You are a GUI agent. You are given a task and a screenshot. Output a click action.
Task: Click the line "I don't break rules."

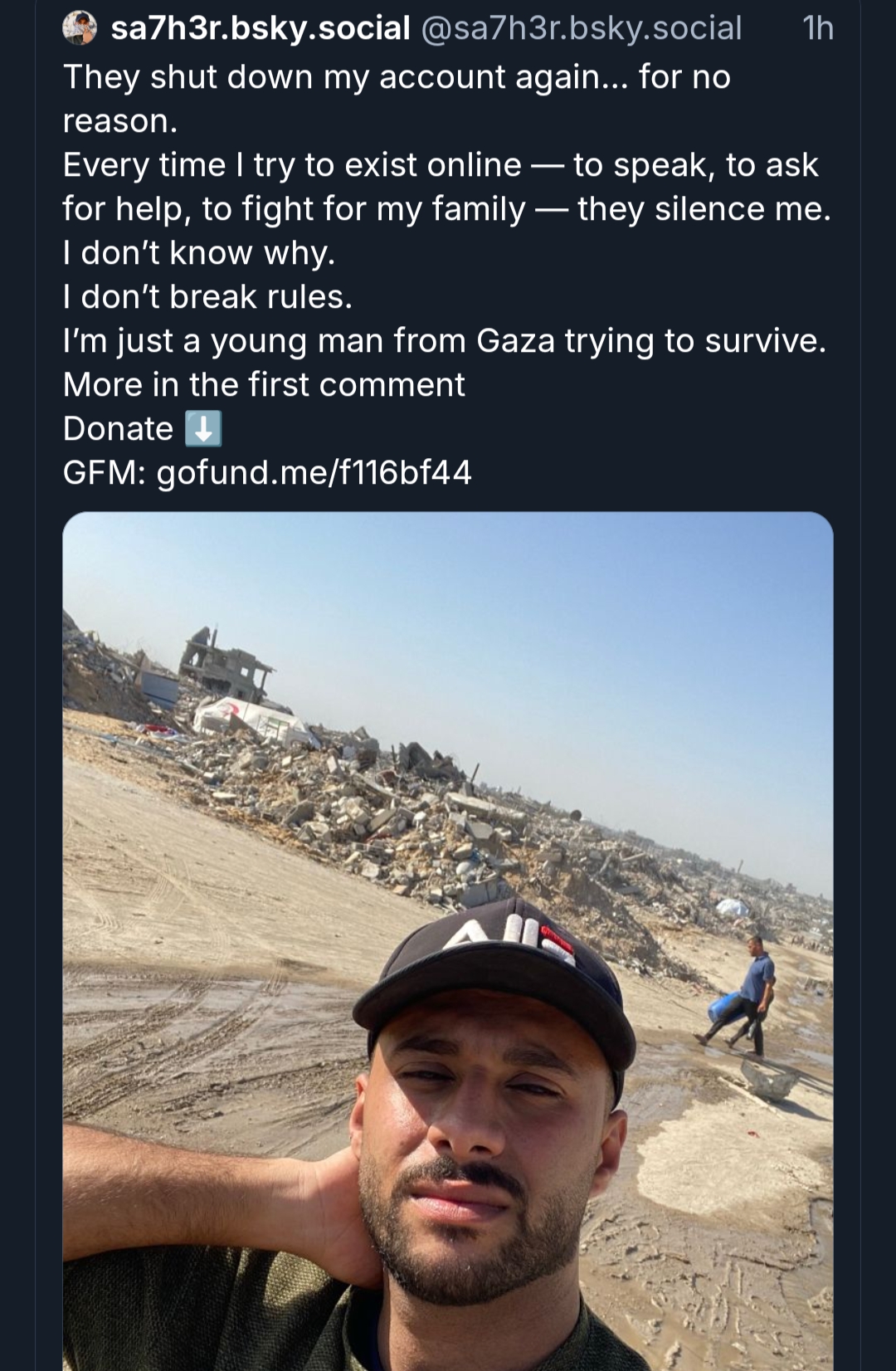tap(207, 297)
